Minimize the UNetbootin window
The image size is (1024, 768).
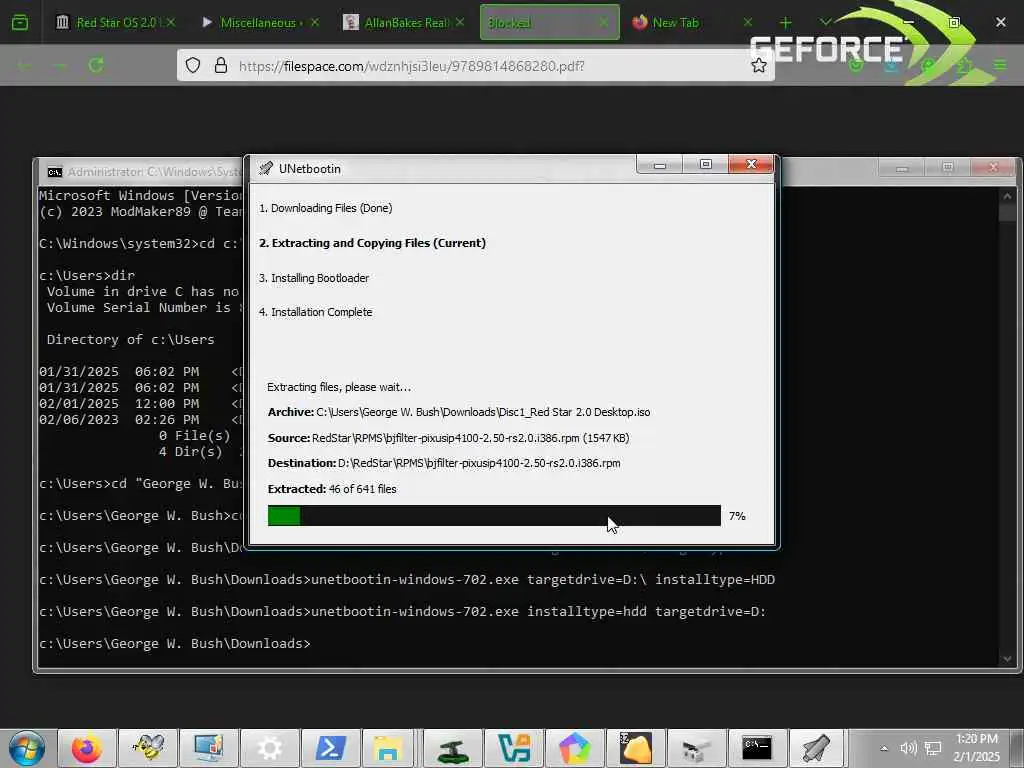tap(660, 165)
